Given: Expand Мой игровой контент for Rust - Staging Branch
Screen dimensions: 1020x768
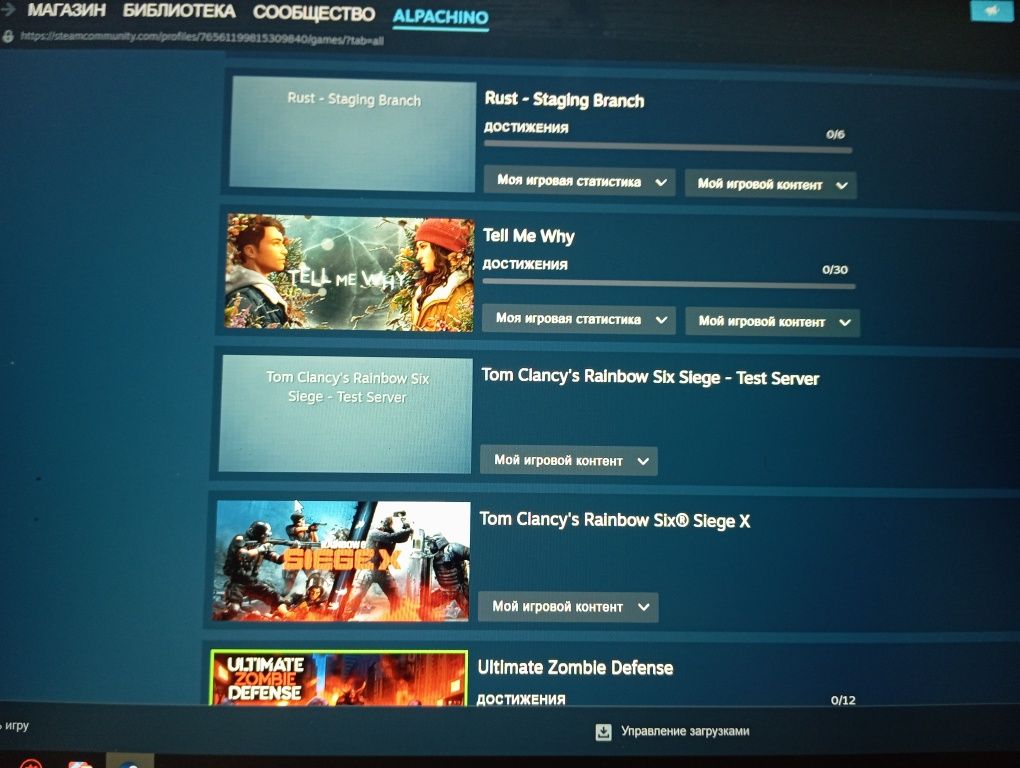Looking at the screenshot, I should pos(771,185).
